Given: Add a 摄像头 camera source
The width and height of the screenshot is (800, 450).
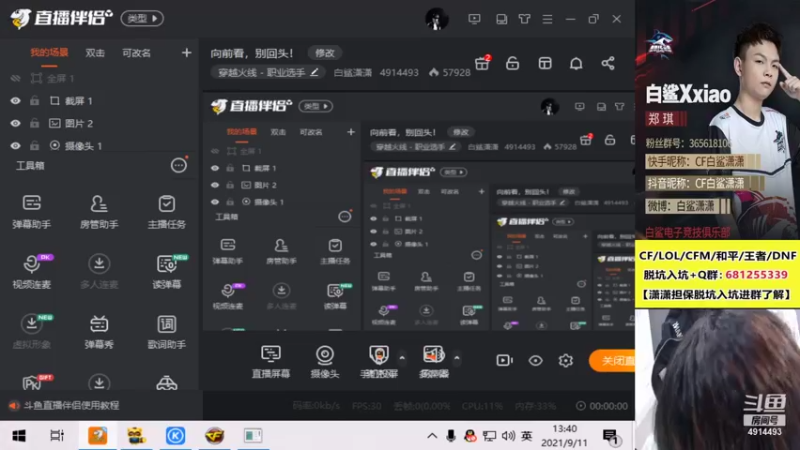Looking at the screenshot, I should (x=324, y=362).
